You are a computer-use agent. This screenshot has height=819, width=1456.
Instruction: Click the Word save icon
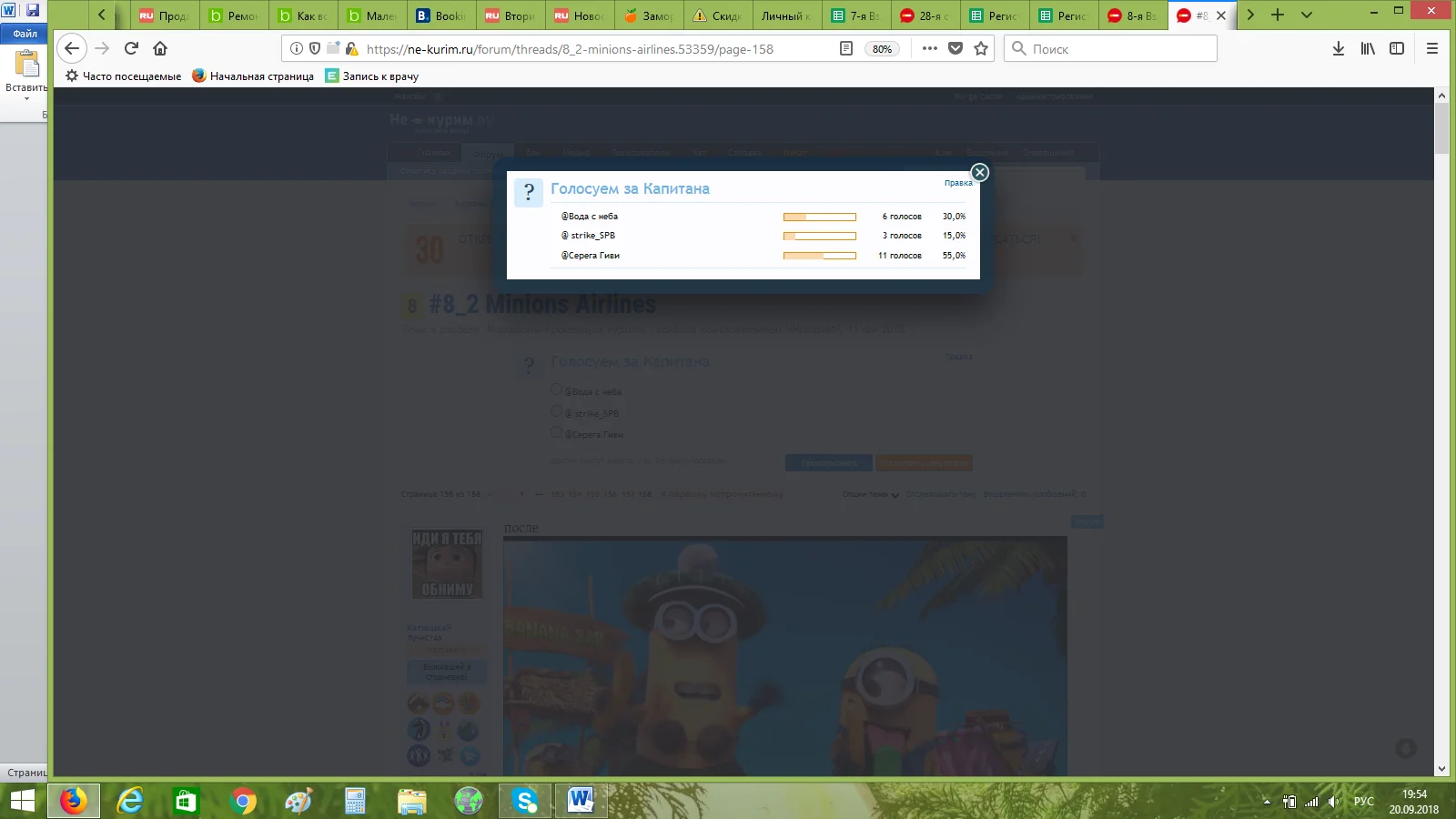[33, 10]
